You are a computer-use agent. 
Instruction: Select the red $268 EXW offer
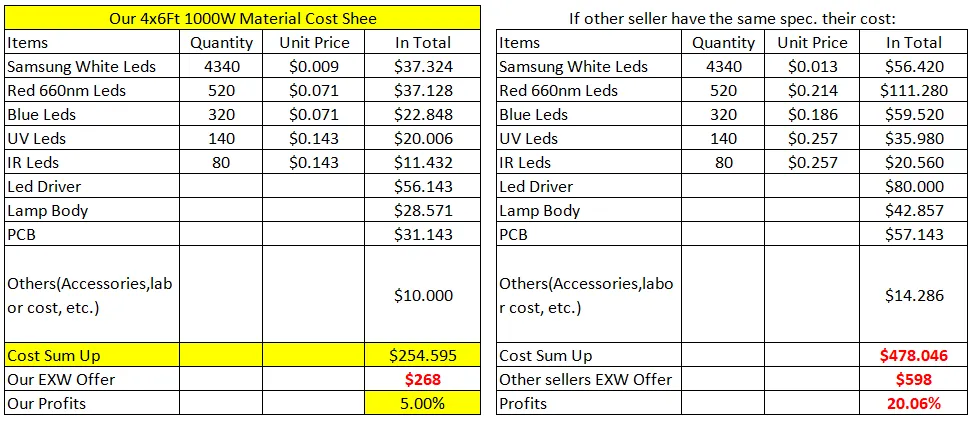tap(423, 380)
